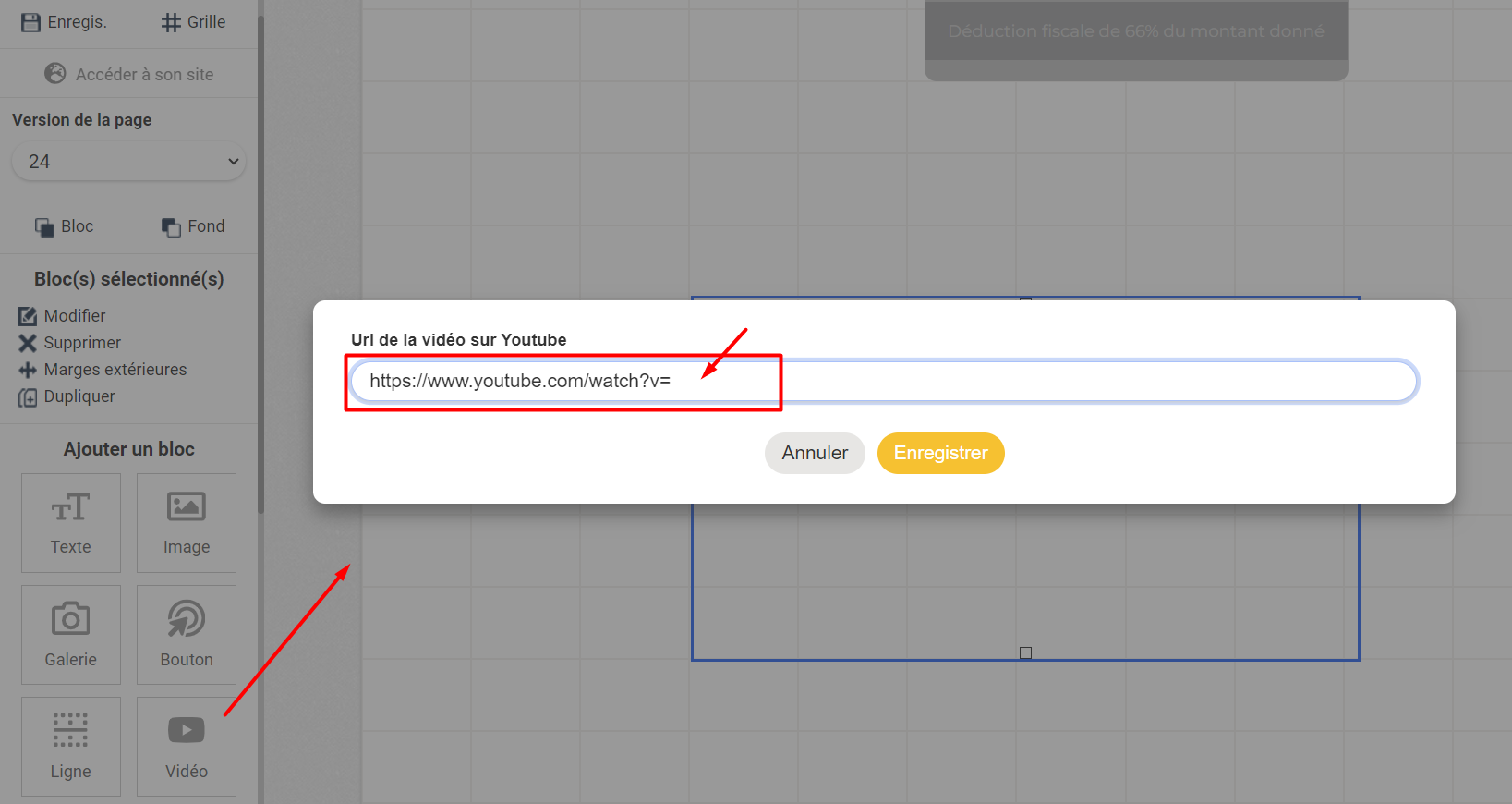Click the bottom resize handle of selected block

[1025, 653]
